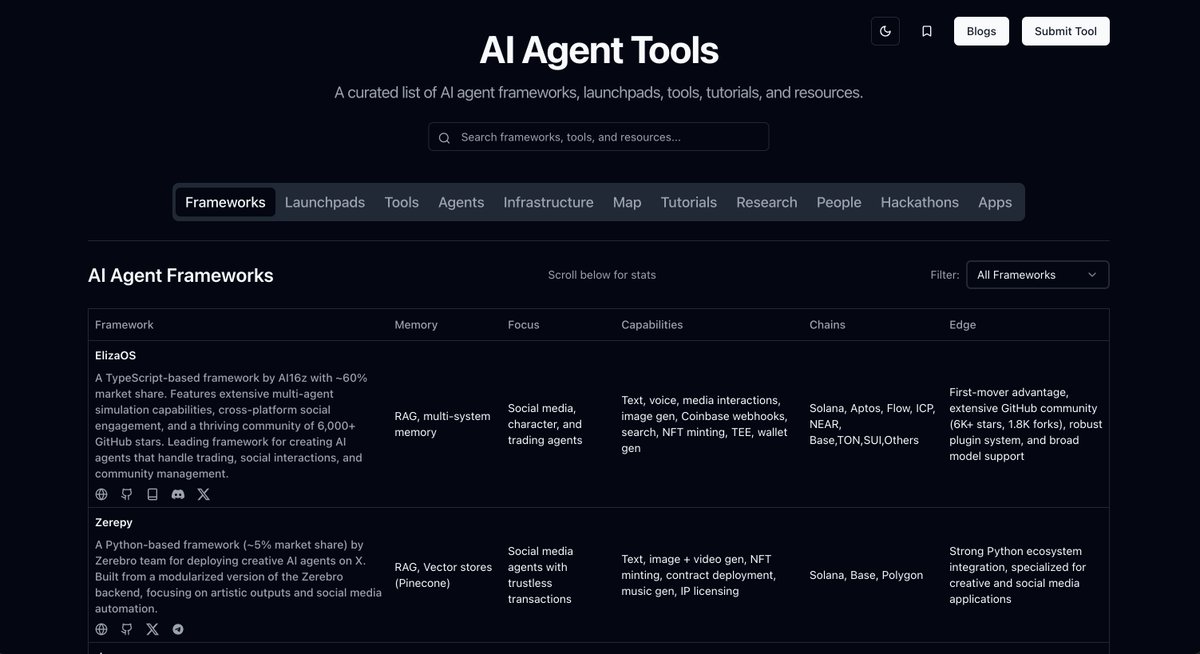Open Zerepy website globe icon
This screenshot has height=654, width=1200.
(101, 629)
